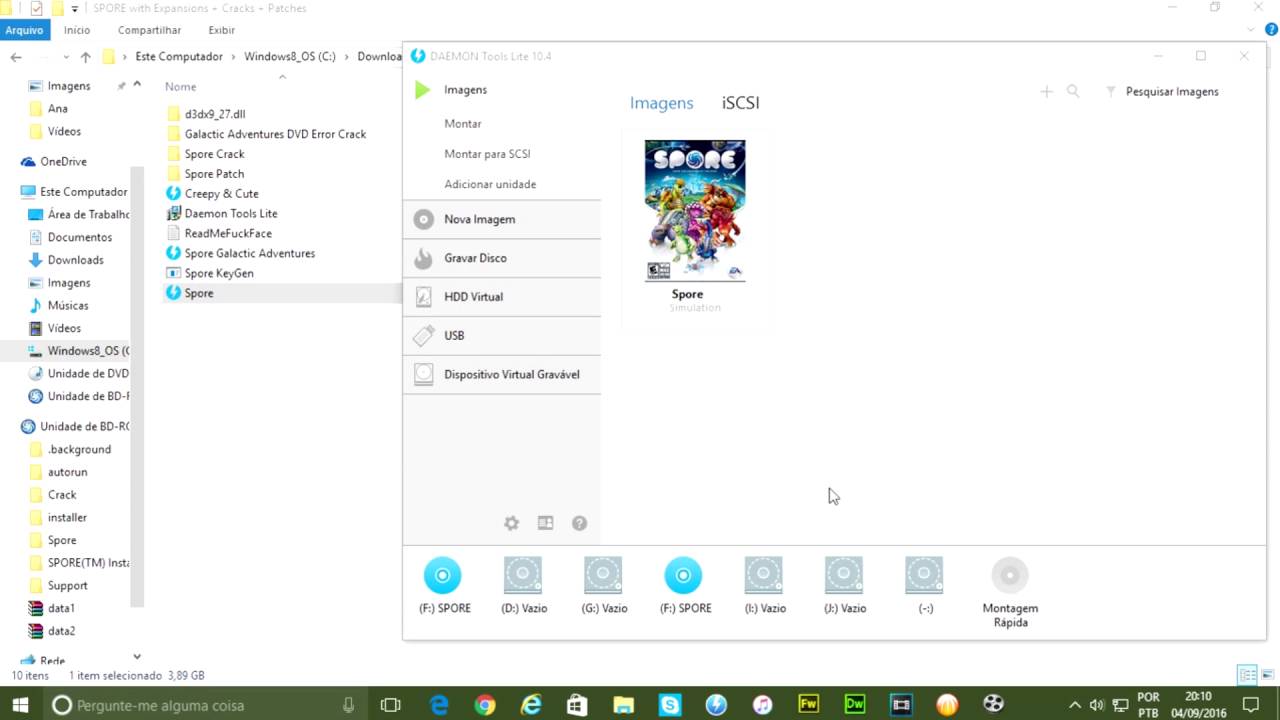Open Nova Imagem in DAEMON Tools
Screen dimensions: 1280x720
point(502,219)
